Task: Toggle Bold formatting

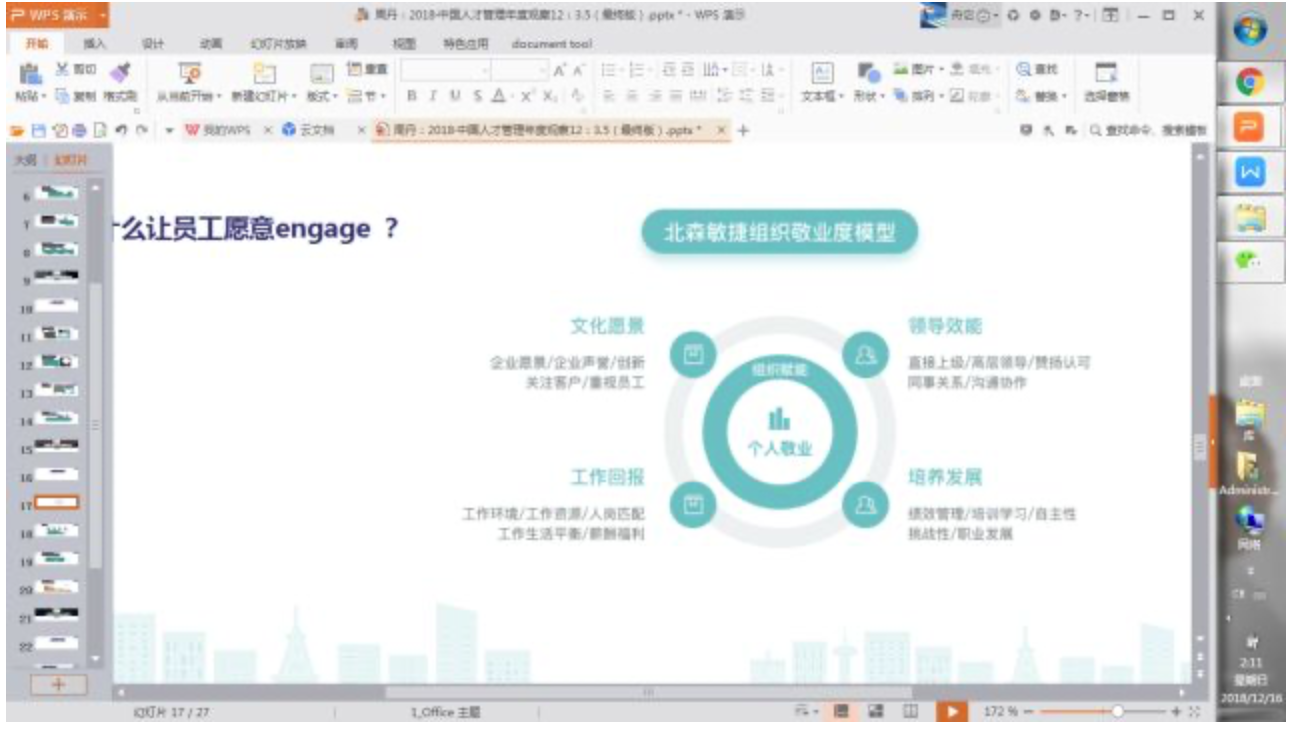Action: point(411,96)
